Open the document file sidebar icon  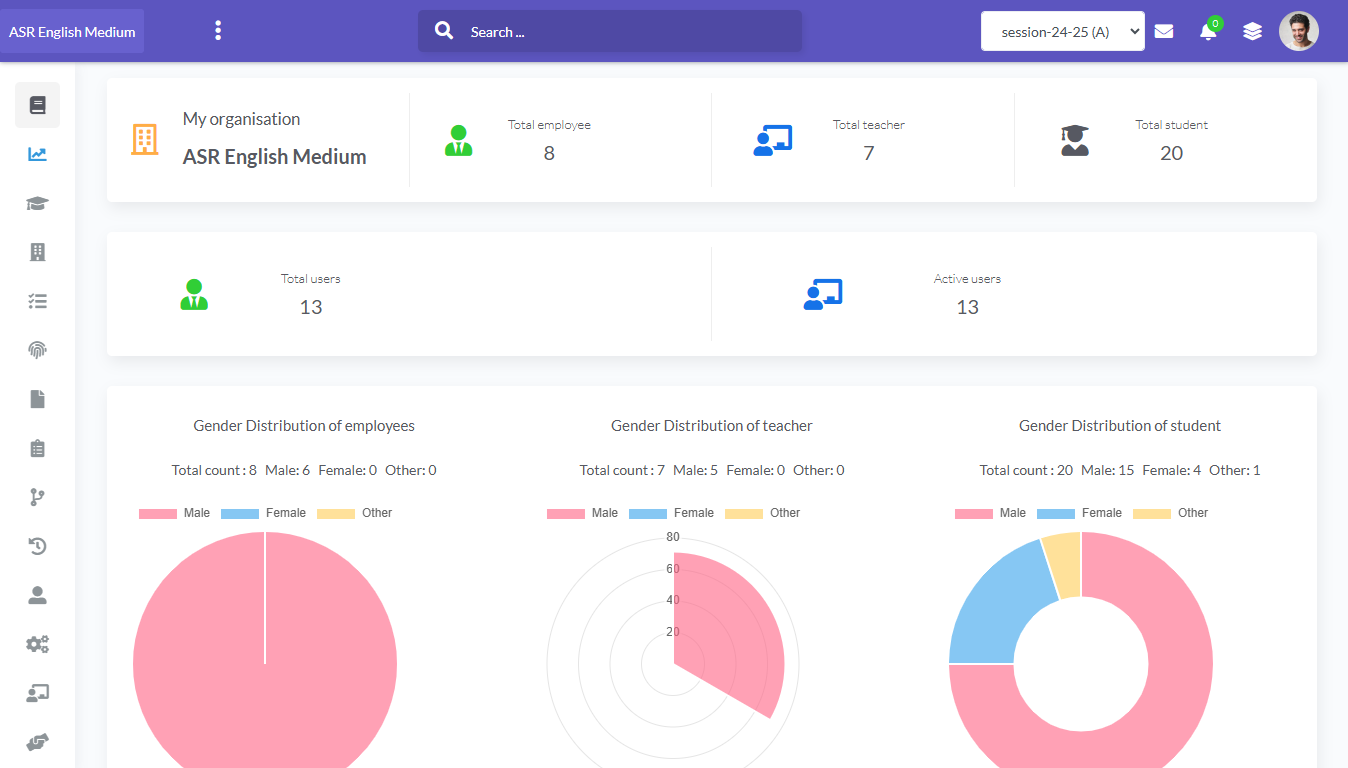click(x=37, y=399)
